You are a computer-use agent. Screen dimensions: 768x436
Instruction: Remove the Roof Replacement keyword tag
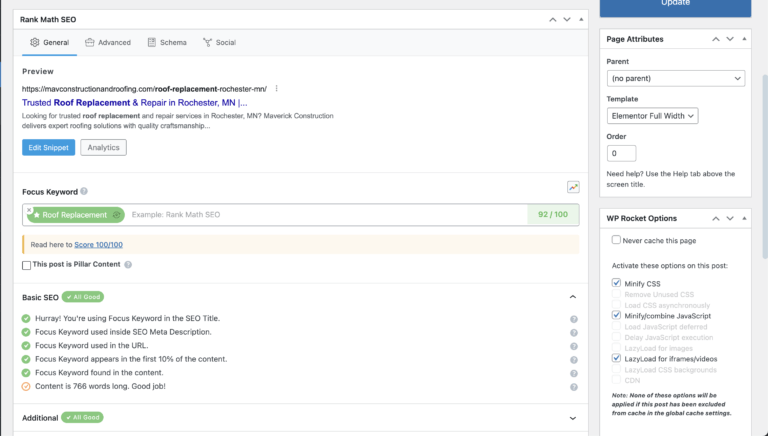coord(30,209)
